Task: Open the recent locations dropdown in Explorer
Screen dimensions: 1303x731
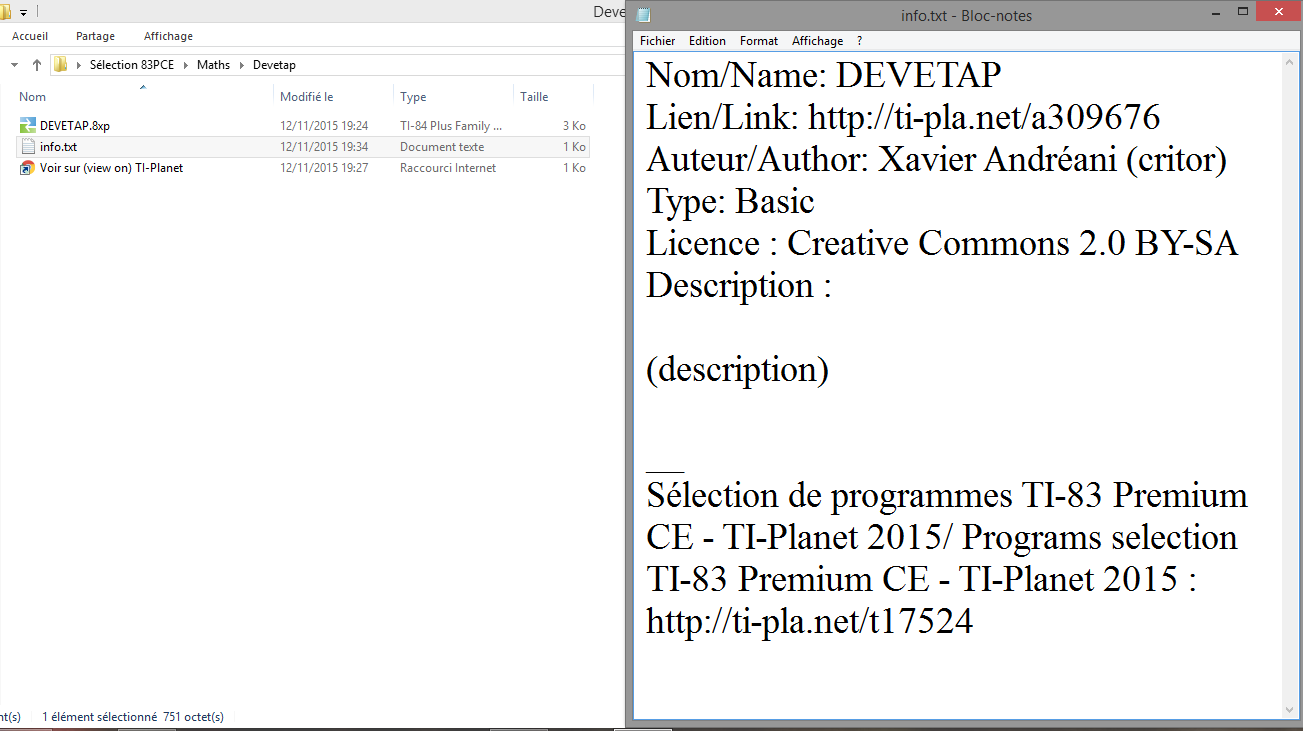Action: (x=14, y=65)
